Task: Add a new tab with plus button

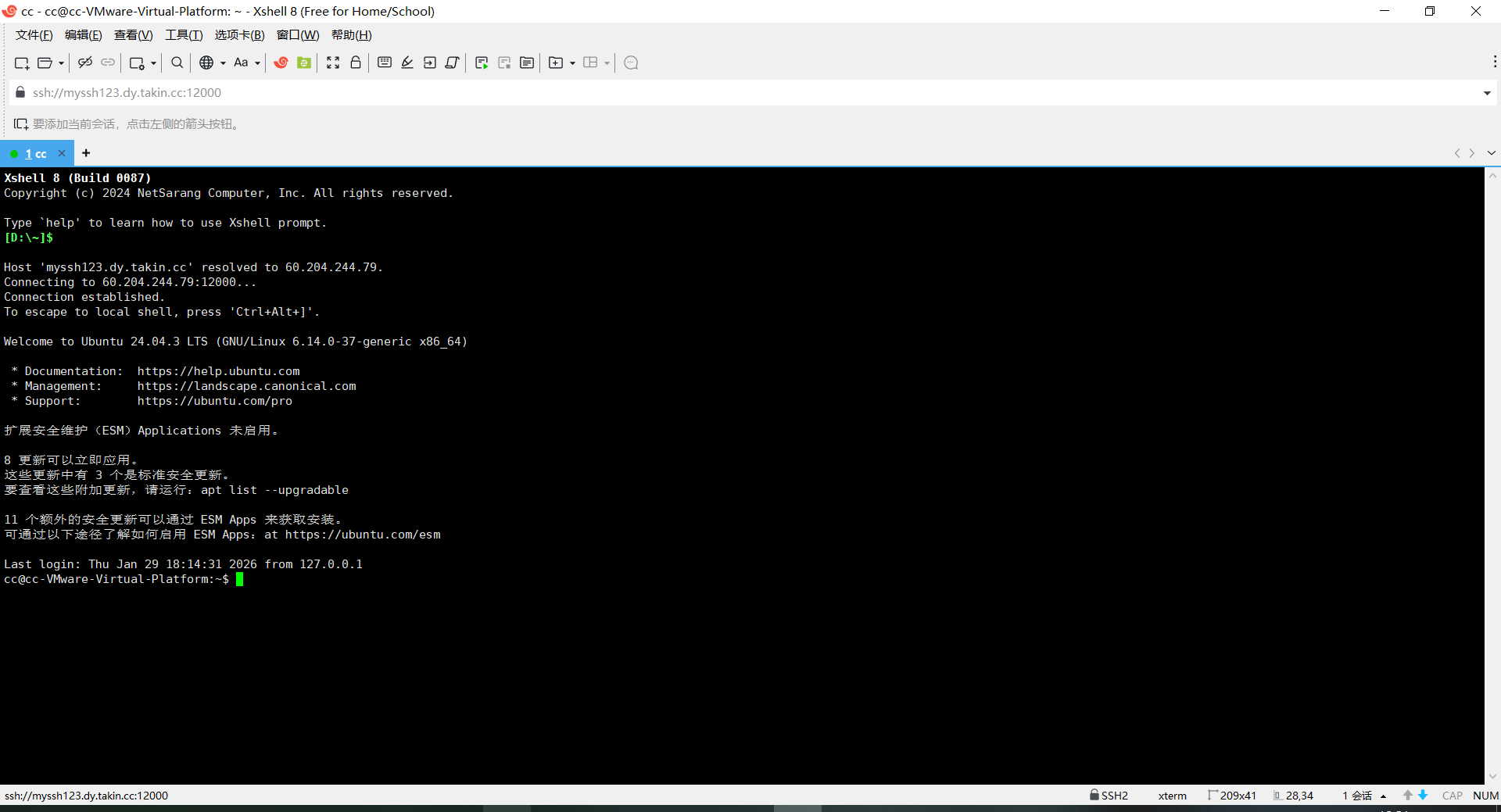Action: tap(86, 153)
